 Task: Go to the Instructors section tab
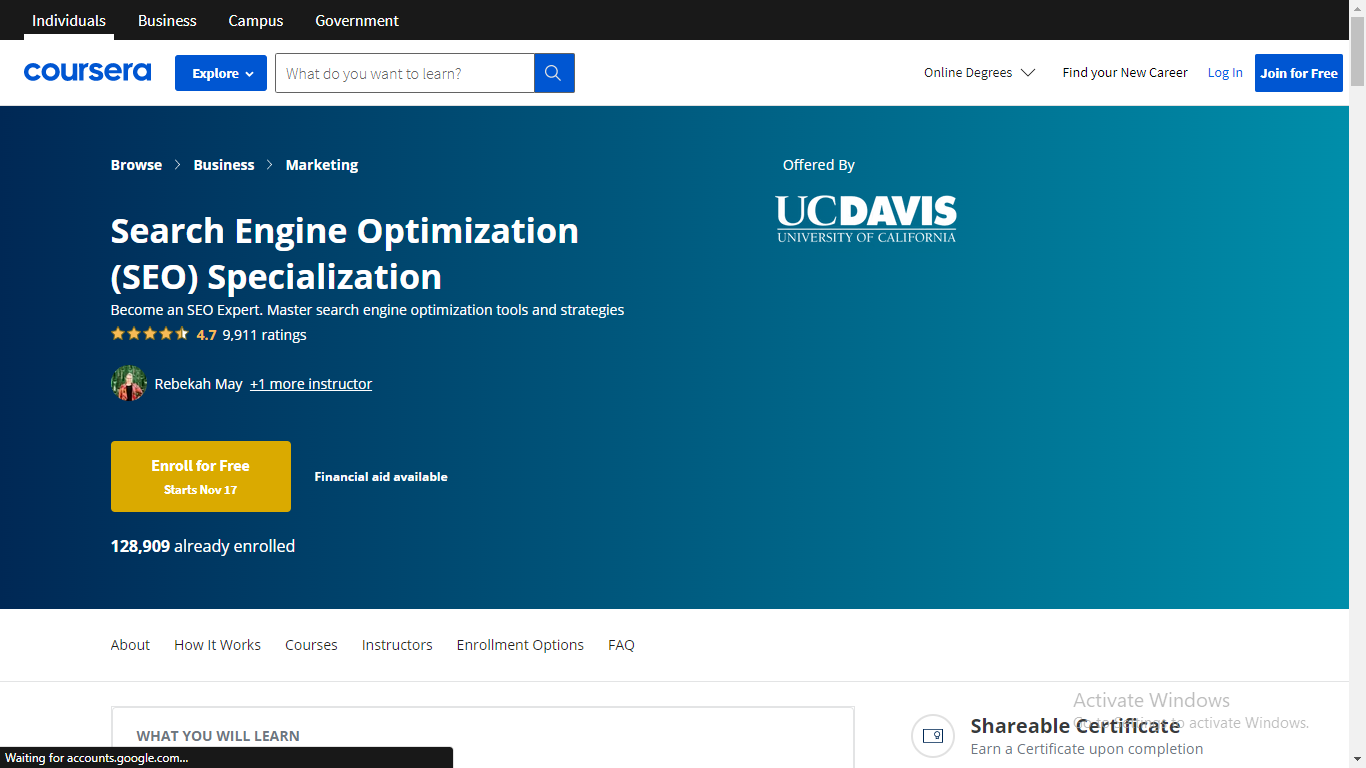[397, 645]
